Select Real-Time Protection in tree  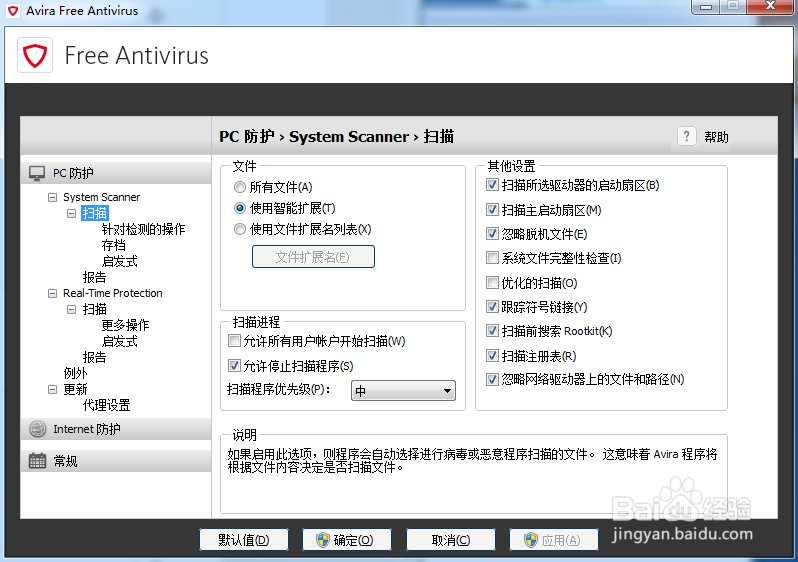112,293
